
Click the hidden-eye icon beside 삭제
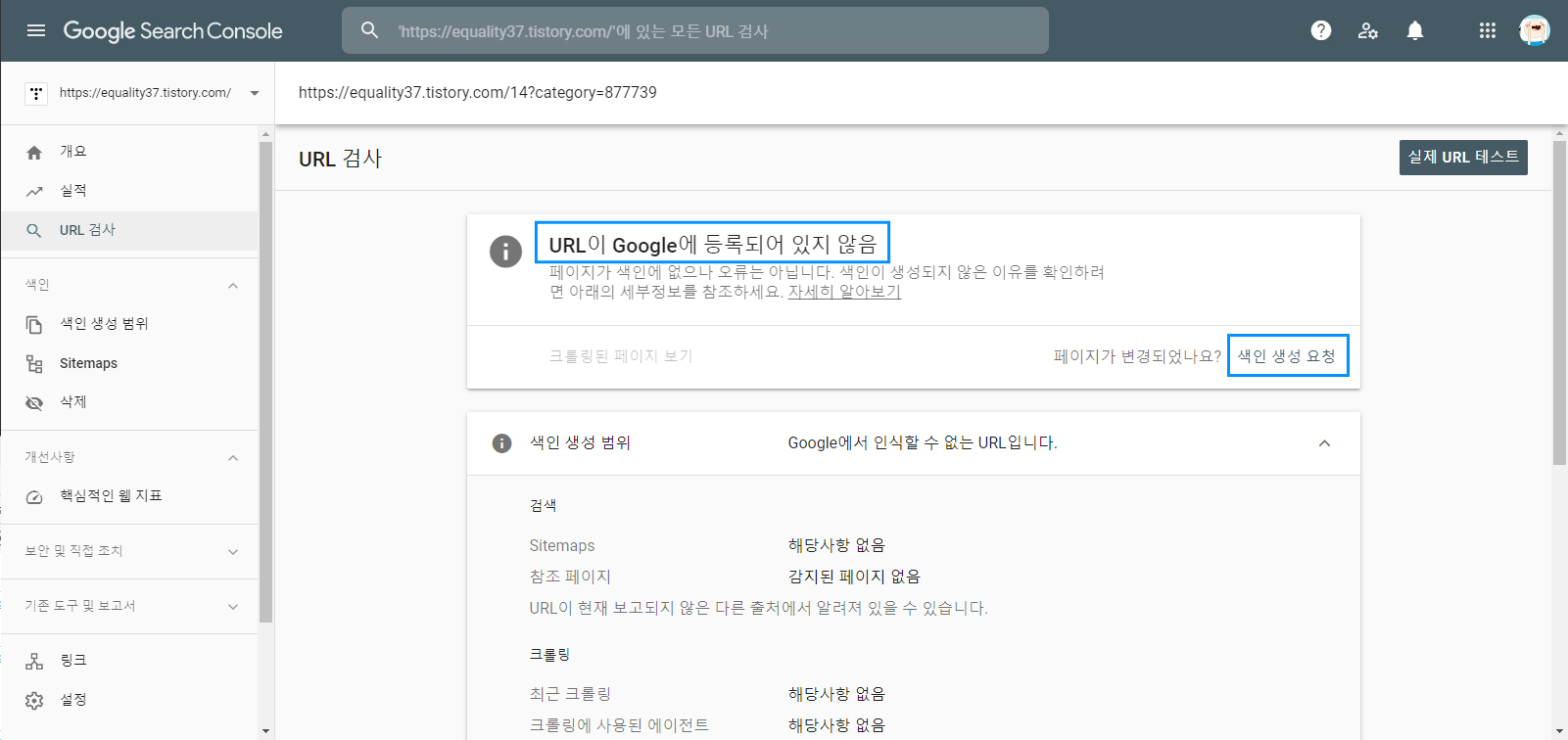tap(34, 402)
